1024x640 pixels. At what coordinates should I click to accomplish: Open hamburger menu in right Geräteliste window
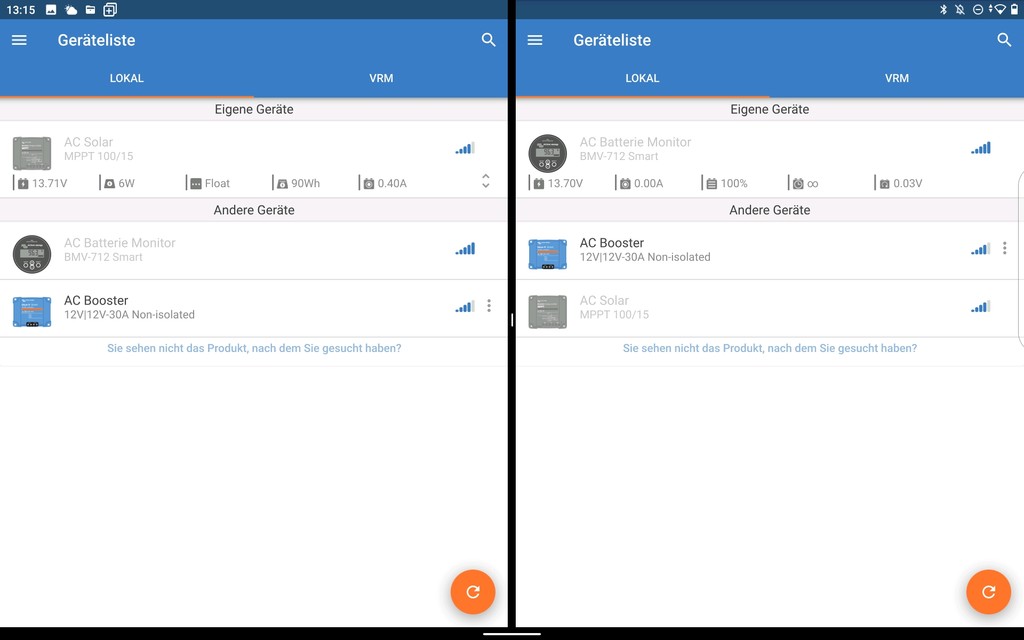coord(535,40)
